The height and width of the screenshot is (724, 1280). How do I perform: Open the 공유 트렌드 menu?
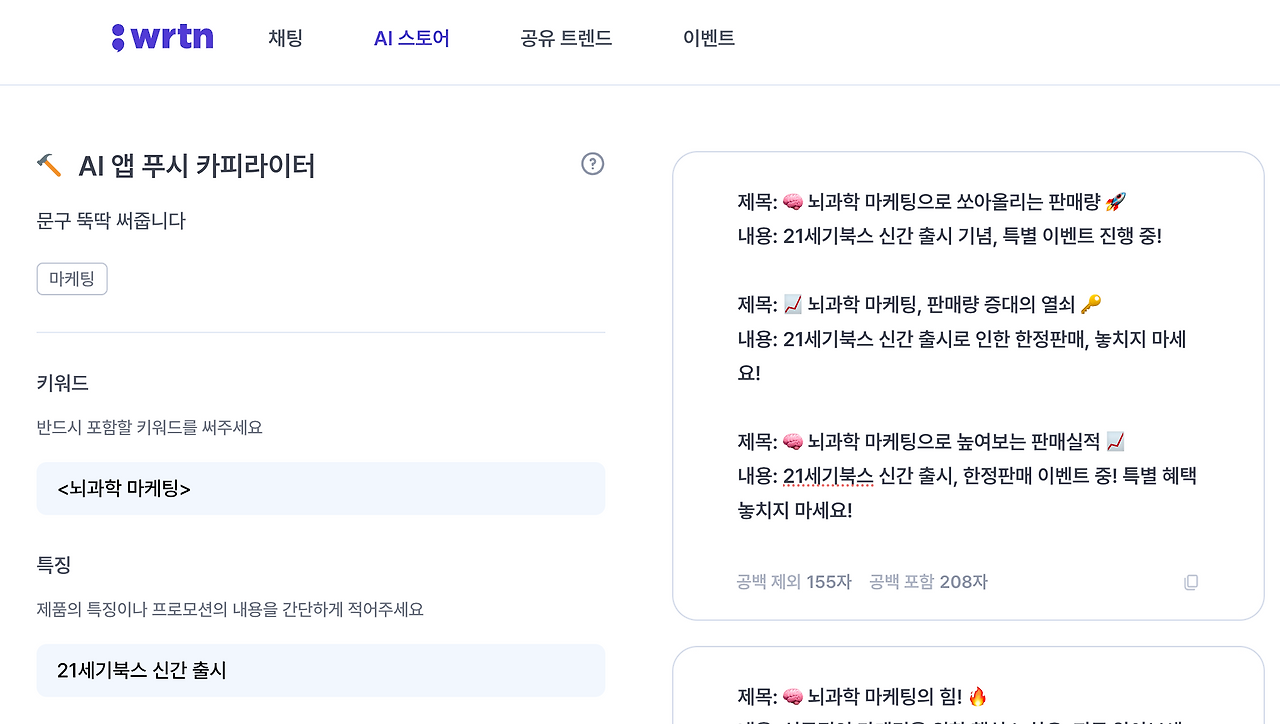(566, 37)
